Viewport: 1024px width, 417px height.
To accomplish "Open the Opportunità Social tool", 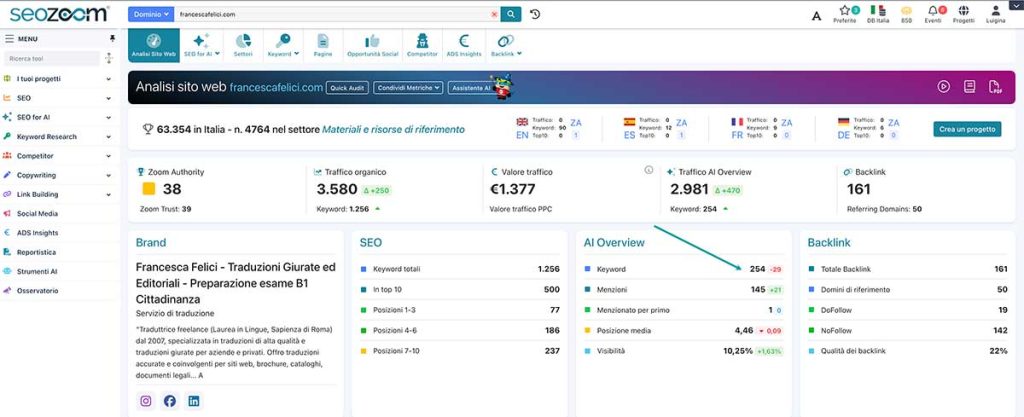I will point(372,45).
